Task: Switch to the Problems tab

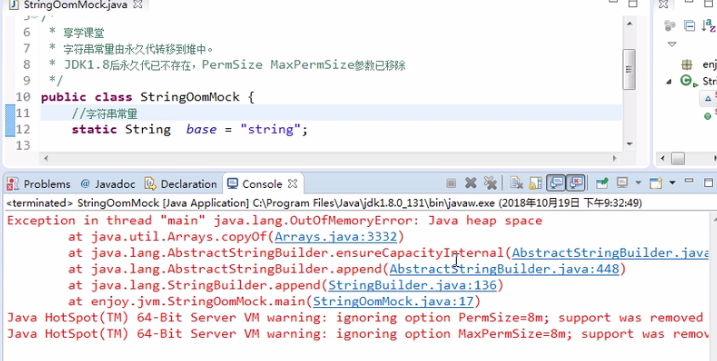Action: (39, 184)
